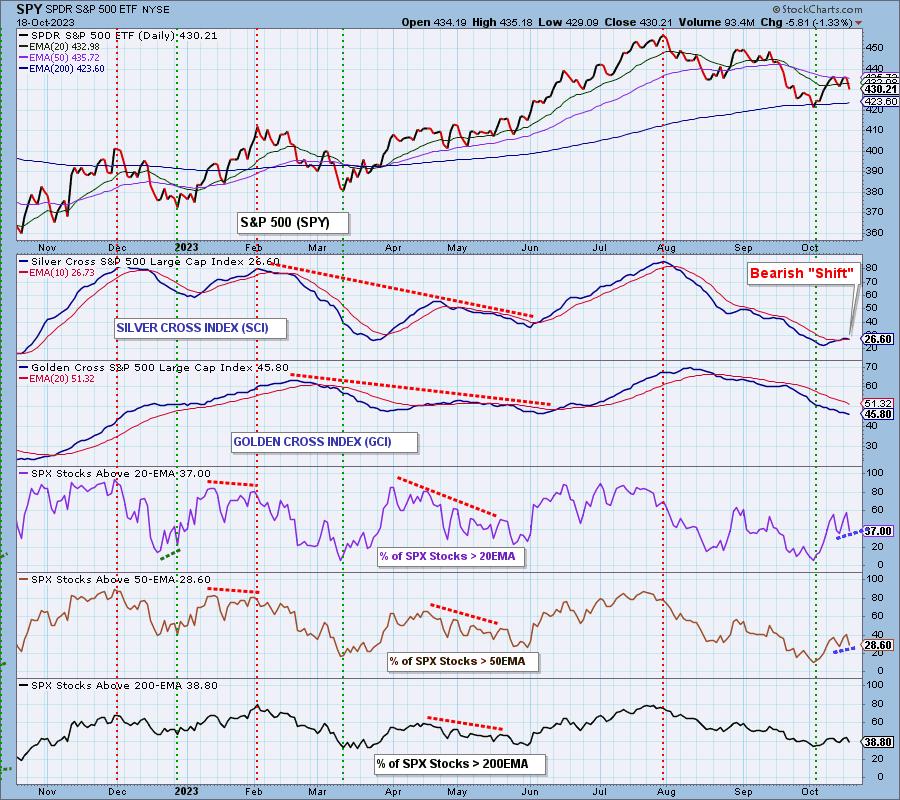Select the "SPX Stocks Above 200-EMA 38.80" legend
900x800 pixels.
(119, 685)
